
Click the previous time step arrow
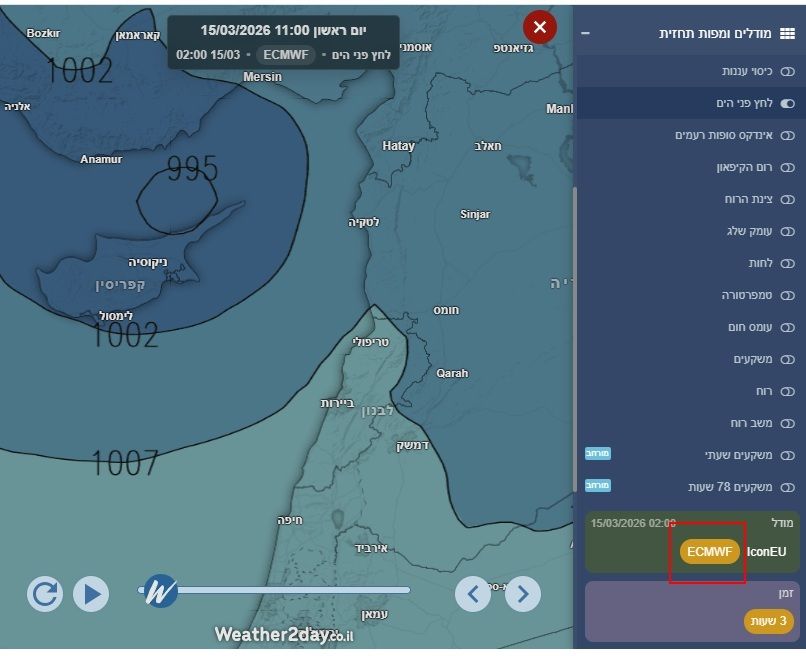[x=472, y=594]
